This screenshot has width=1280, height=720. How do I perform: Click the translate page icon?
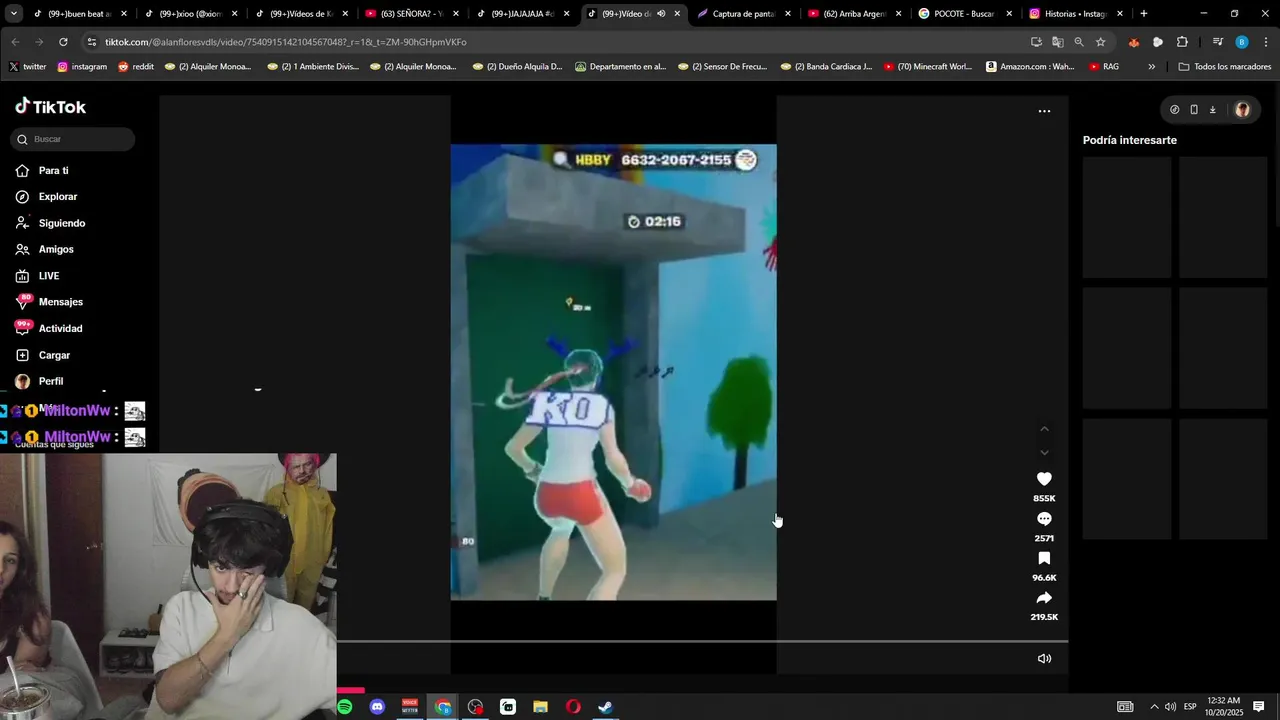pos(1058,42)
